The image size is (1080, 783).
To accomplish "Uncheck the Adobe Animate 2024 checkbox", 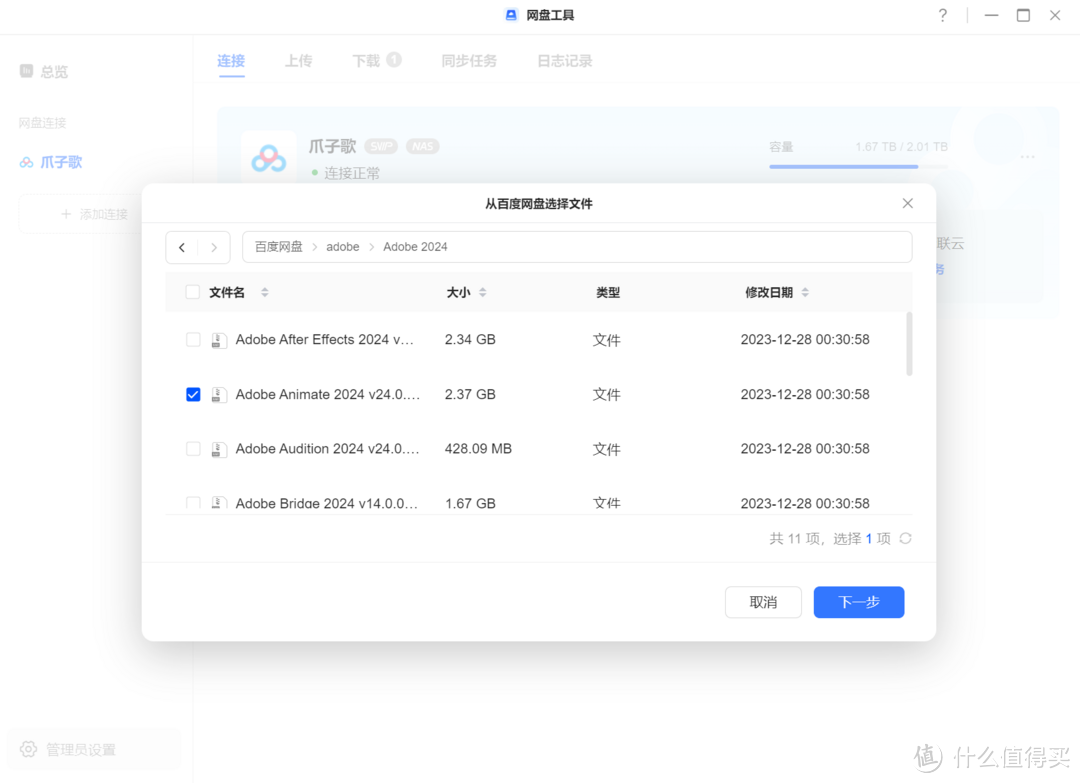I will tap(193, 394).
